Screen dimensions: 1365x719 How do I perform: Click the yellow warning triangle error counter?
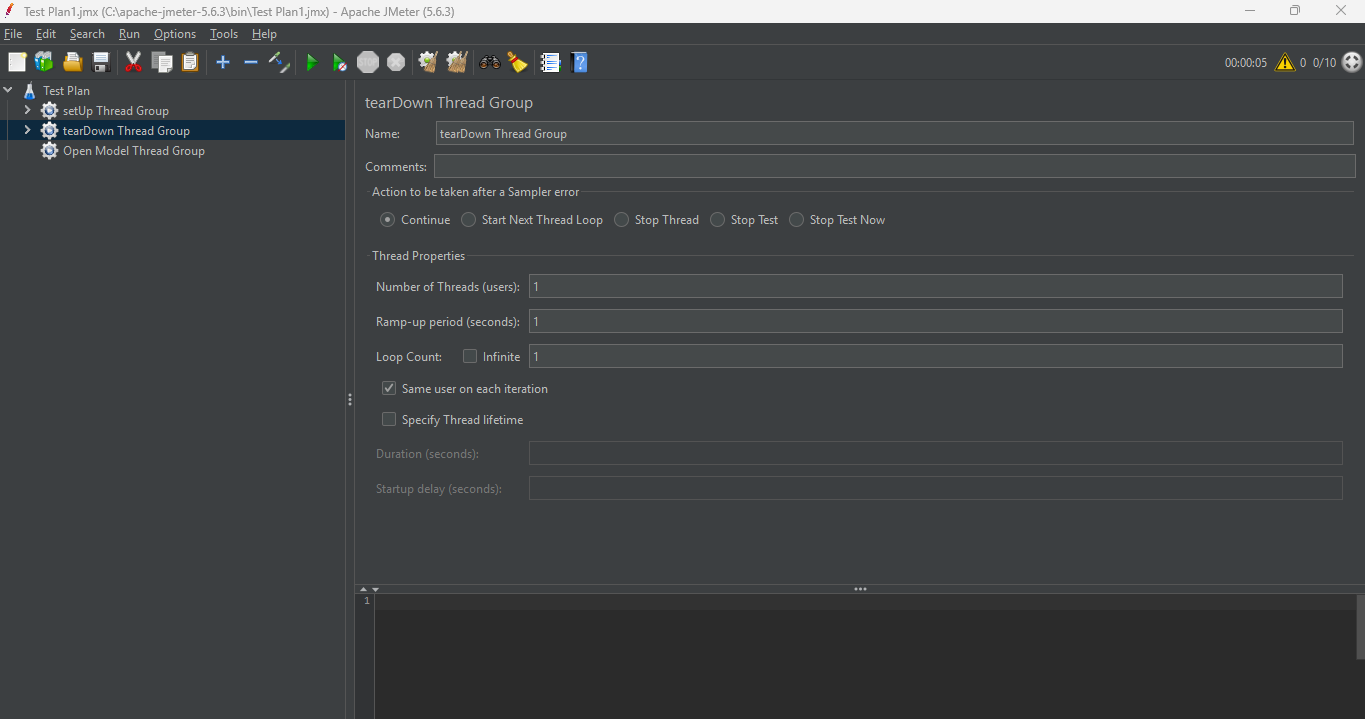[x=1285, y=62]
